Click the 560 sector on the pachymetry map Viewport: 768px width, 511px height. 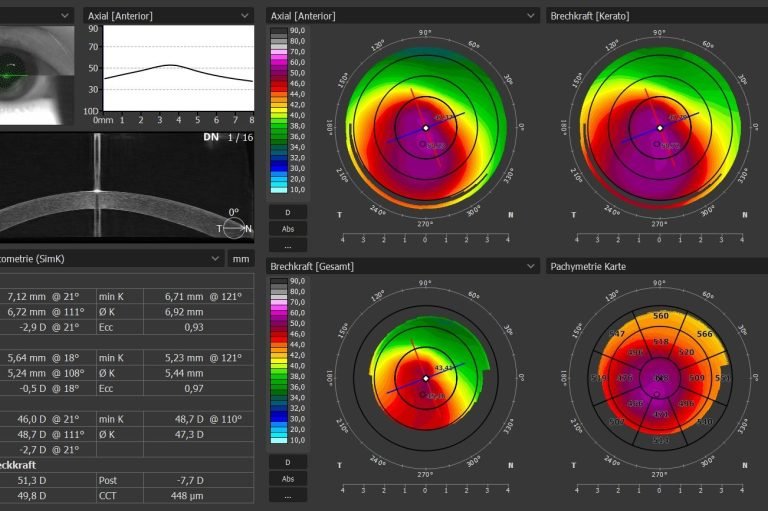(x=661, y=316)
